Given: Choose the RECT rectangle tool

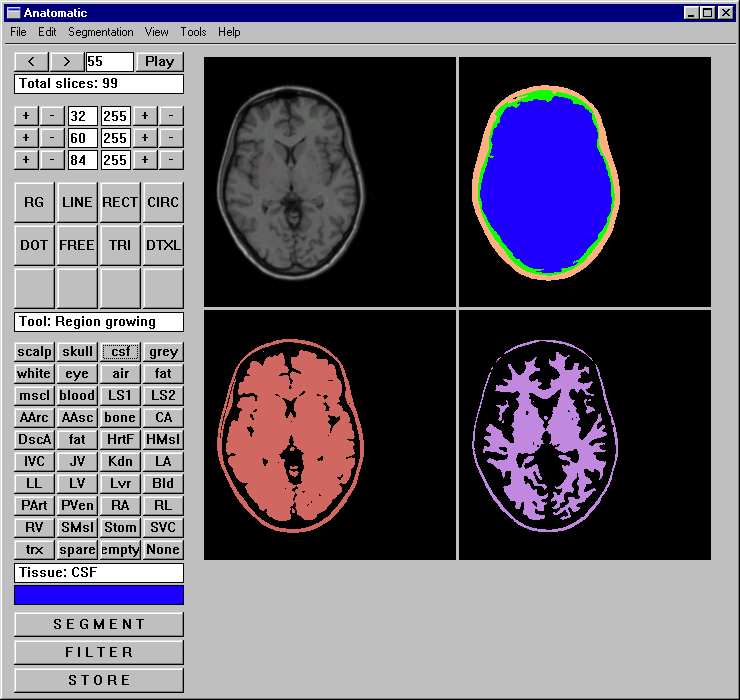Looking at the screenshot, I should pyautogui.click(x=120, y=202).
